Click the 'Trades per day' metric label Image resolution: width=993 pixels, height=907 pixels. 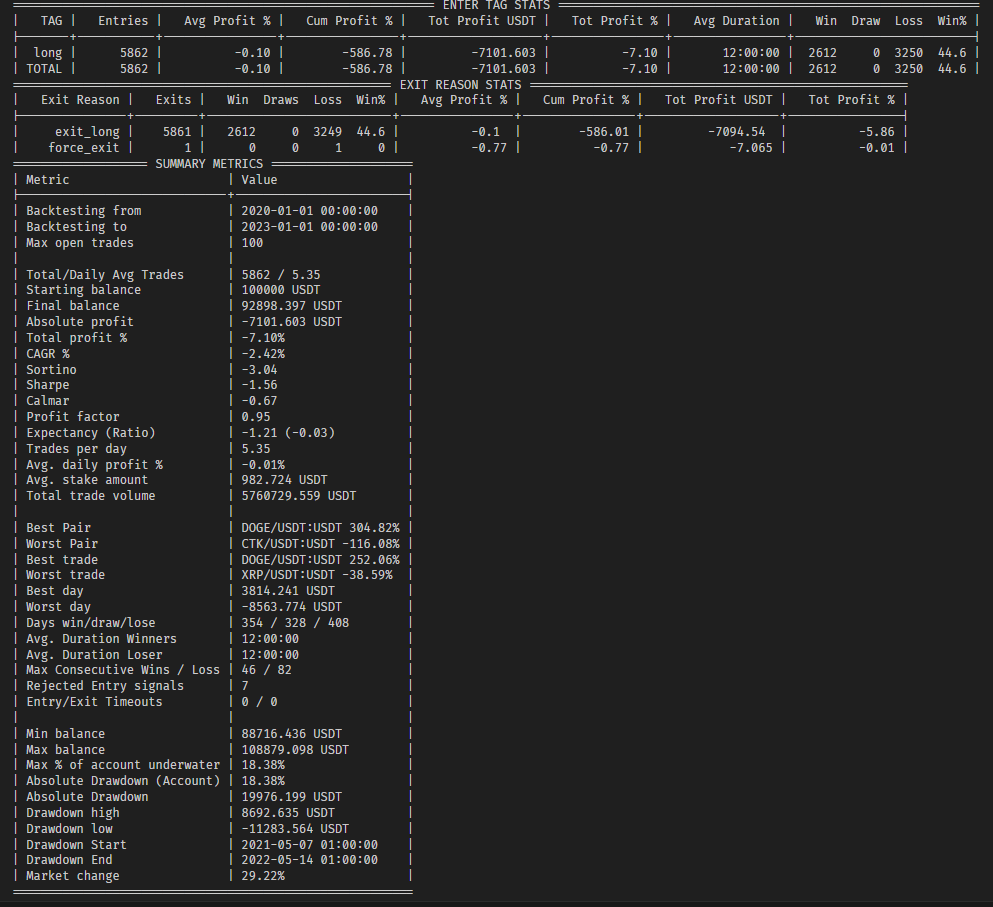tap(76, 448)
